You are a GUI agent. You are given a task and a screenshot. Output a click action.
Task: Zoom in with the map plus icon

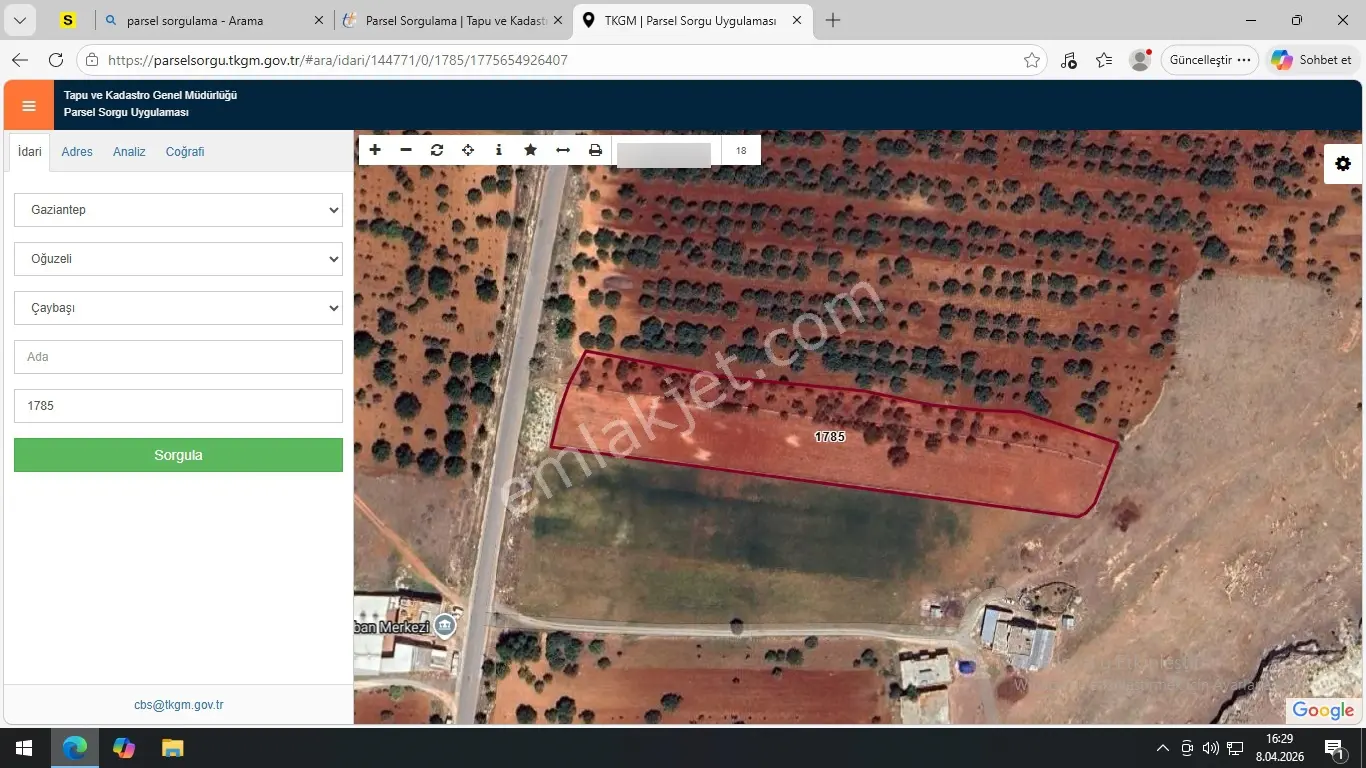(375, 150)
